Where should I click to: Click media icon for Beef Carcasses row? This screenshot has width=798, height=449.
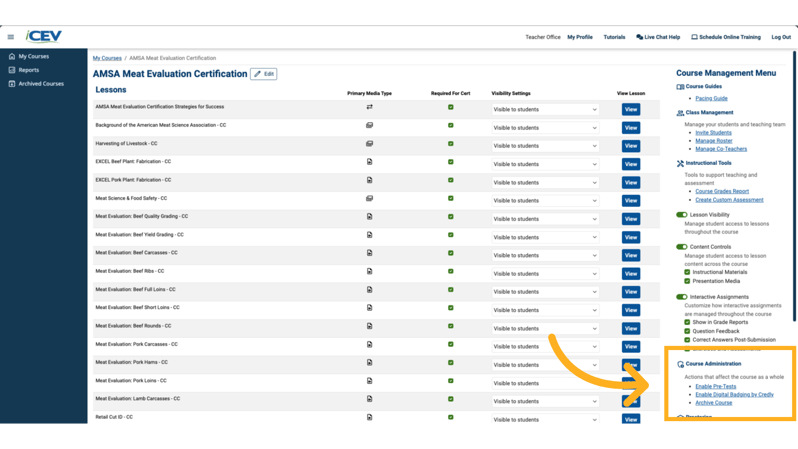pos(369,253)
